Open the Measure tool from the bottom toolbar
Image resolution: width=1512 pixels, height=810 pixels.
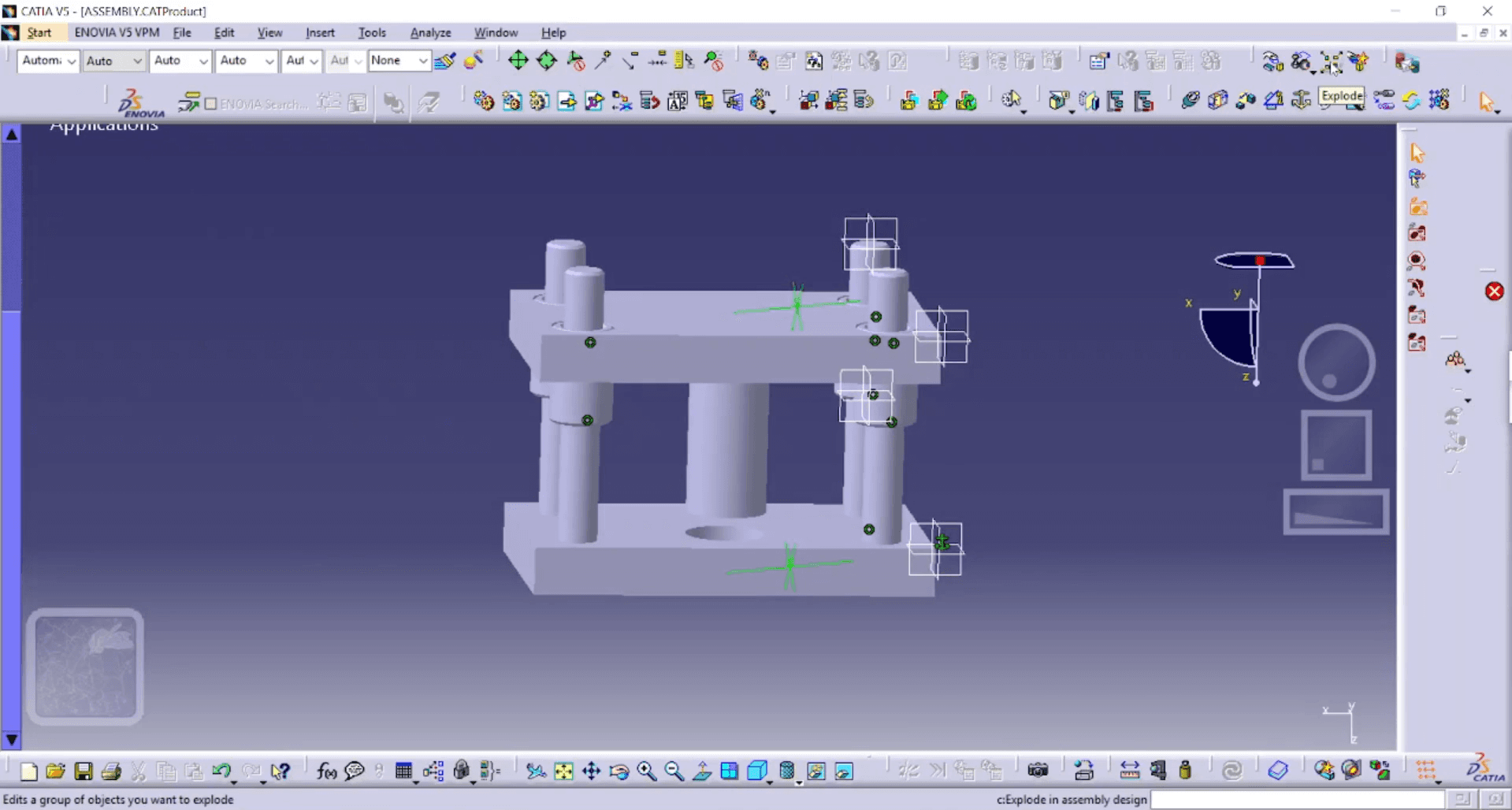click(x=1130, y=771)
